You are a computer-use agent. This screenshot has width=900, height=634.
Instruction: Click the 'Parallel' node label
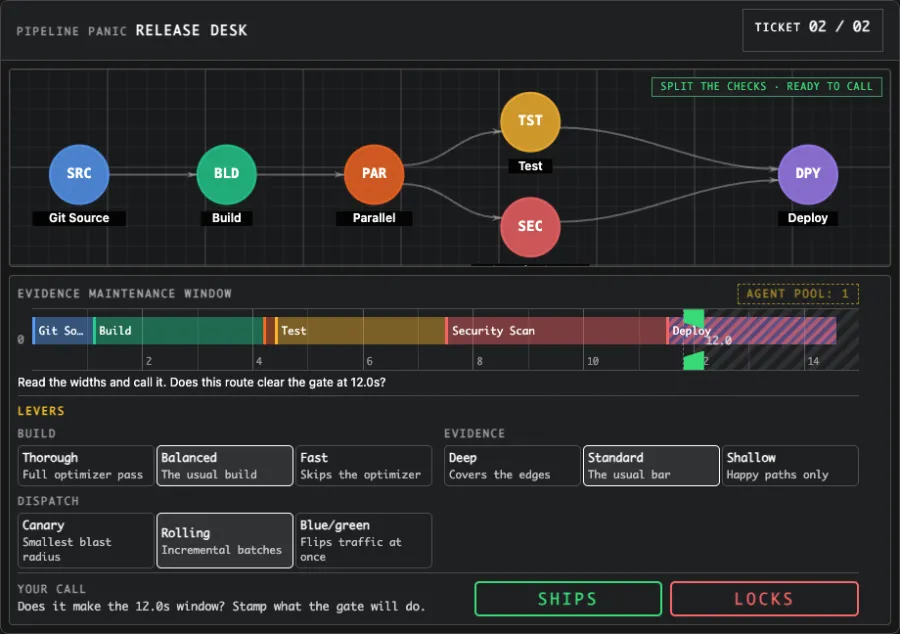pyautogui.click(x=374, y=218)
